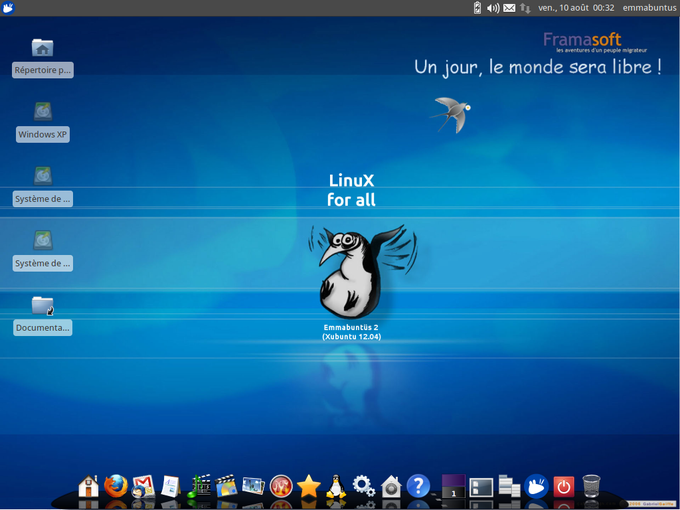Open the emmabuntus user session menu
The width and height of the screenshot is (680, 510).
pyautogui.click(x=649, y=8)
